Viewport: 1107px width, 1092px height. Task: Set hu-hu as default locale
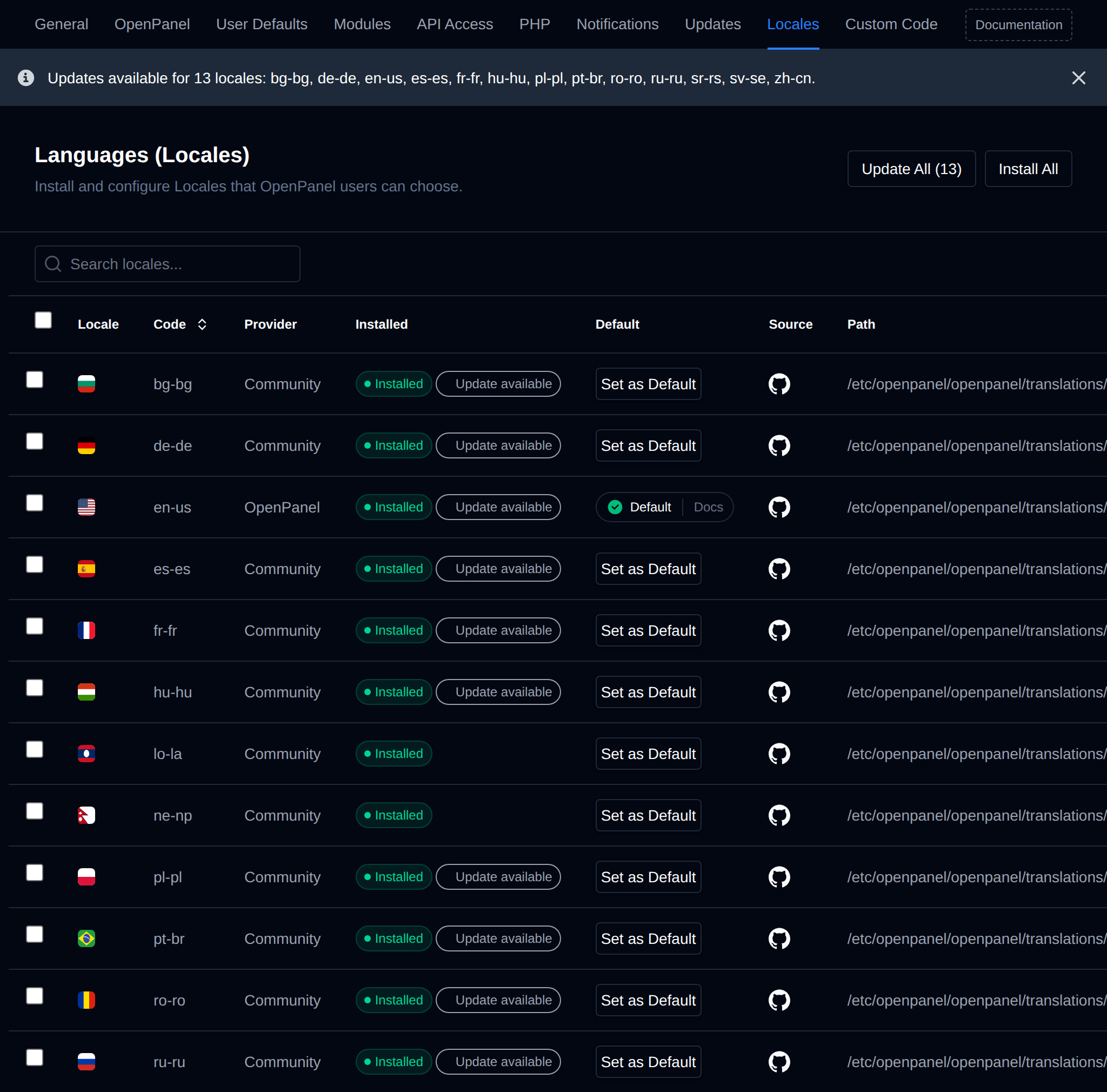(648, 692)
